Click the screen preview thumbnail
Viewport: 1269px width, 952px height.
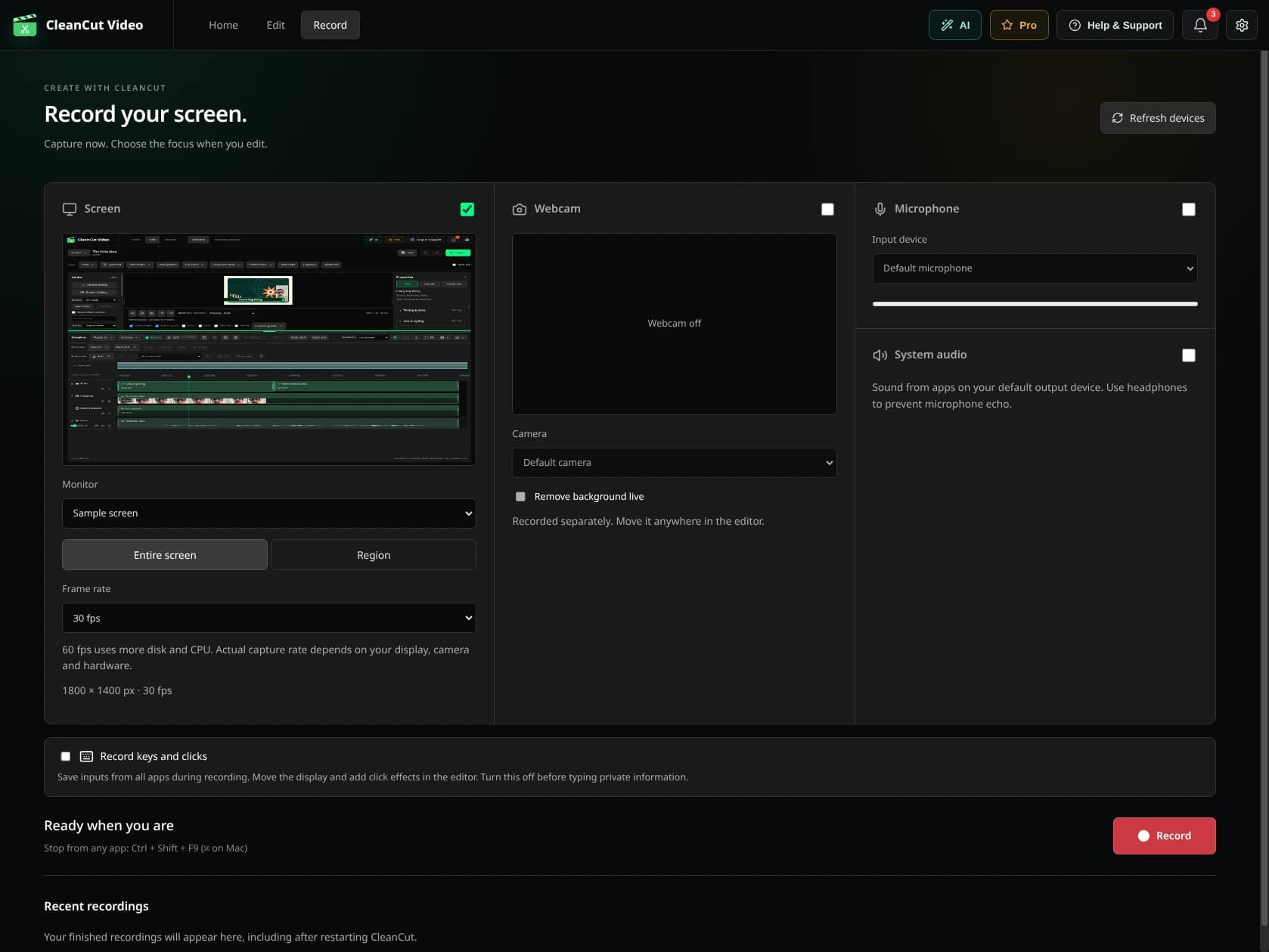click(x=268, y=349)
